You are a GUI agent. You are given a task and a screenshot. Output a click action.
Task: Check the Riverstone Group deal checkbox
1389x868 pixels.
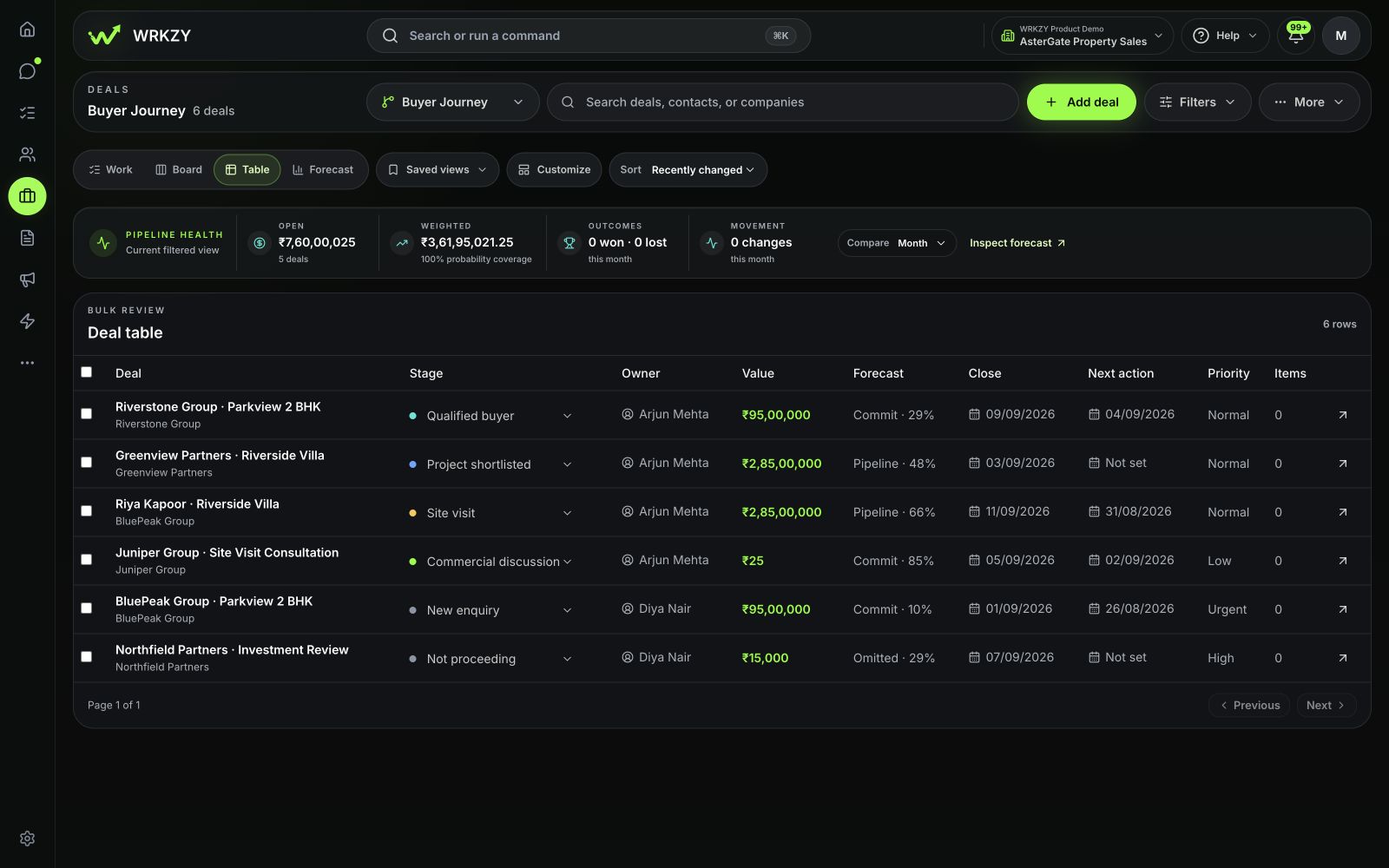pos(87,414)
